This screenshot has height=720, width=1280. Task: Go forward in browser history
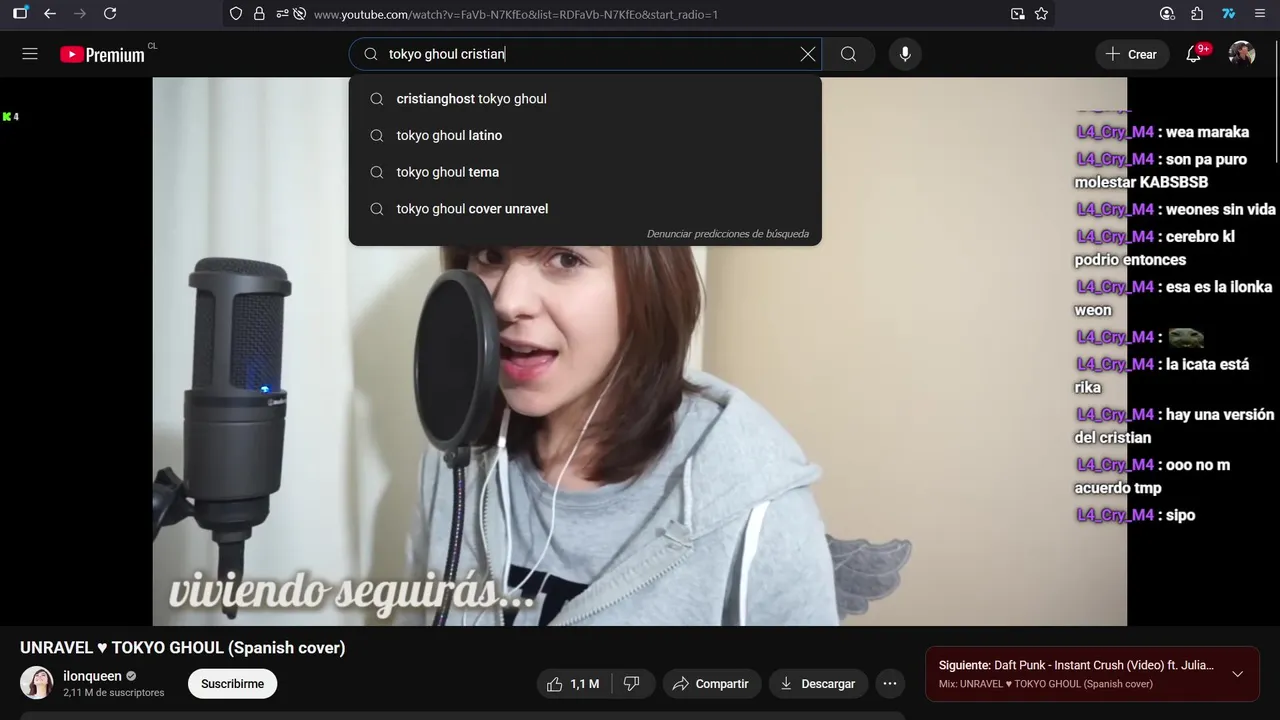[80, 14]
